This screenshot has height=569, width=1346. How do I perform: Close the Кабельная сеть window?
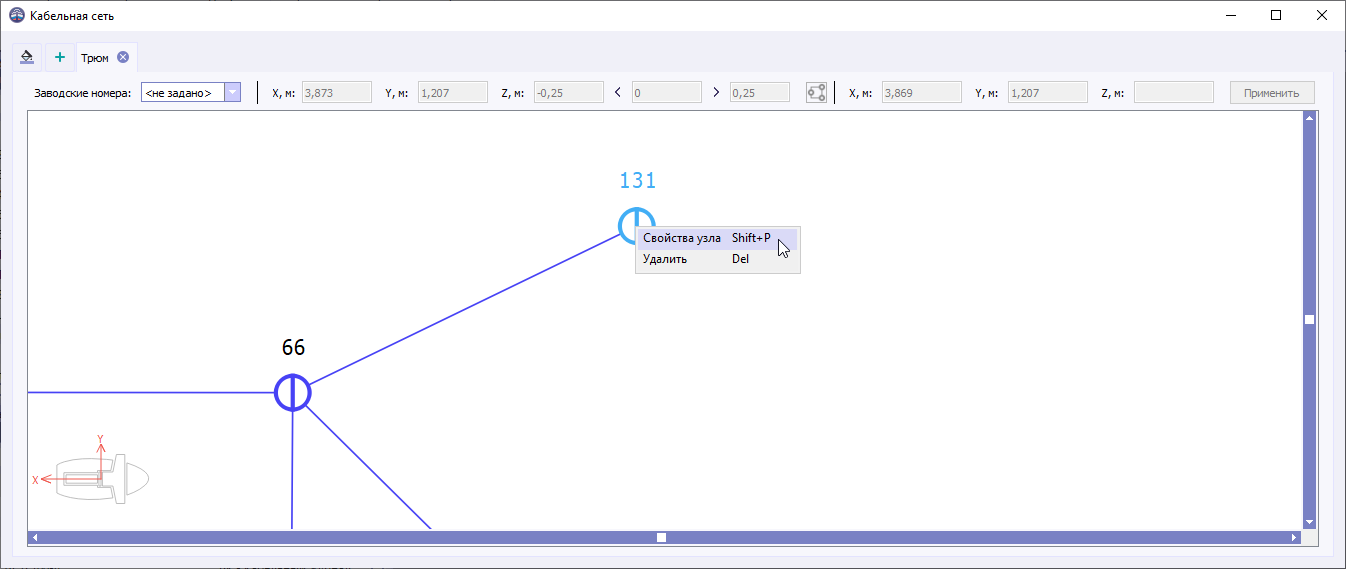click(1322, 15)
